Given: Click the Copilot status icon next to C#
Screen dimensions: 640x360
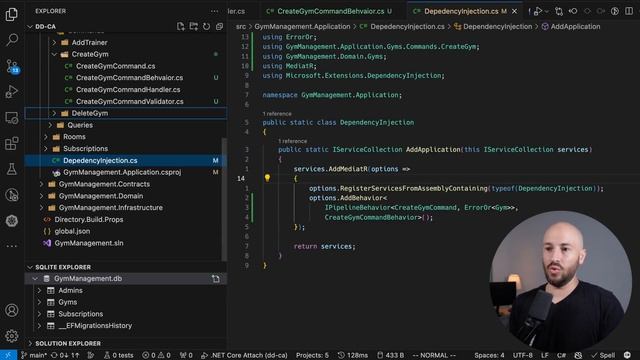Looking at the screenshot, I should (x=578, y=355).
